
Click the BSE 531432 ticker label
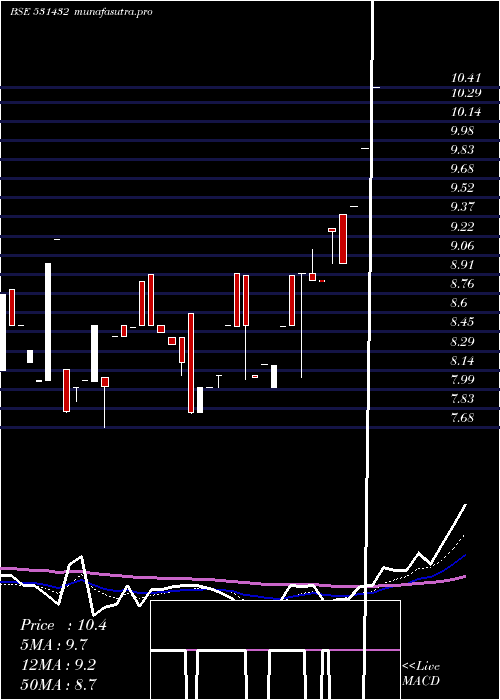pyautogui.click(x=40, y=12)
